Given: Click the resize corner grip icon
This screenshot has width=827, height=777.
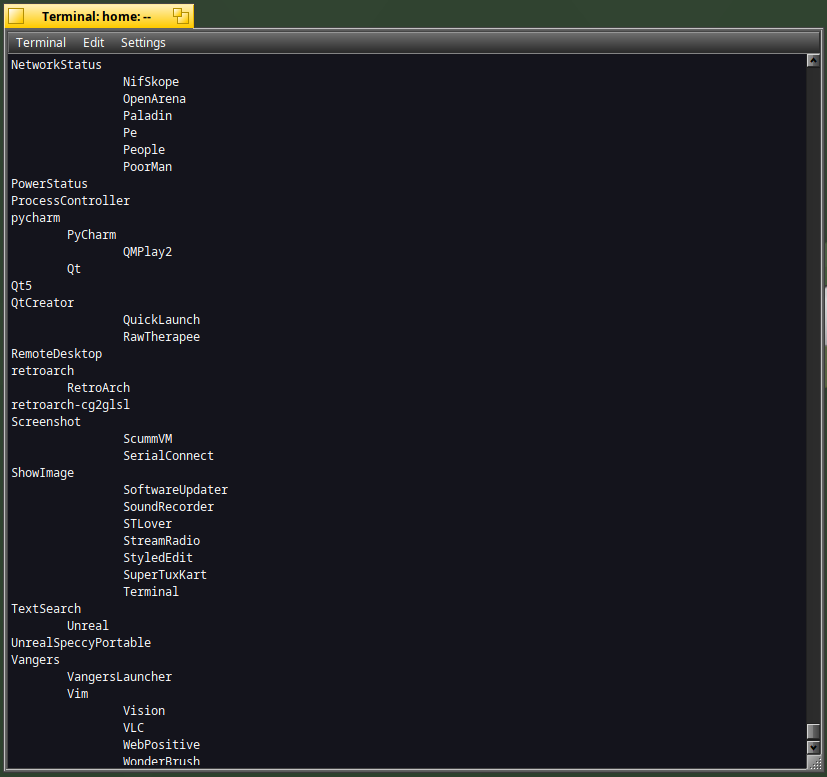Looking at the screenshot, I should [x=814, y=762].
